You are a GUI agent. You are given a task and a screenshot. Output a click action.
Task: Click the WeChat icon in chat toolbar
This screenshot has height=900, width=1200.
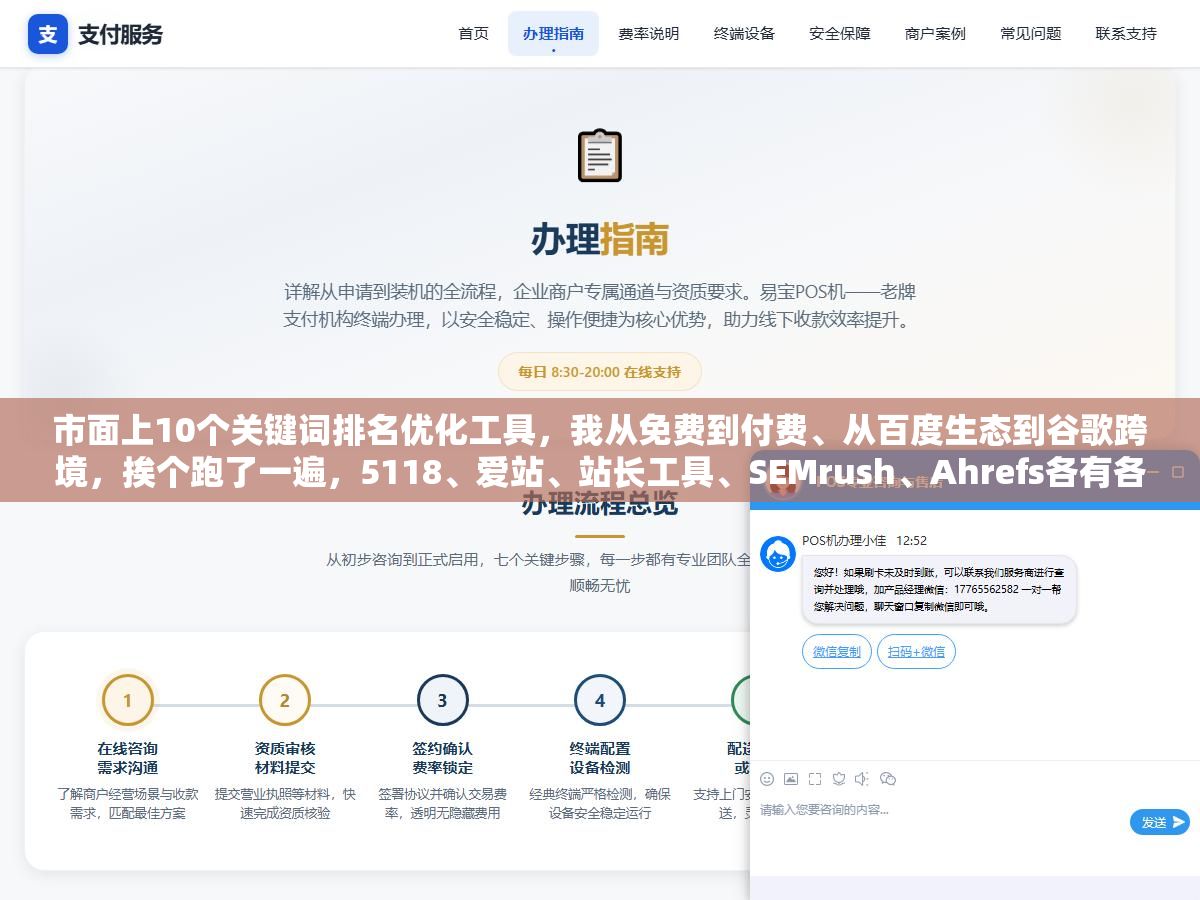pyautogui.click(x=888, y=779)
